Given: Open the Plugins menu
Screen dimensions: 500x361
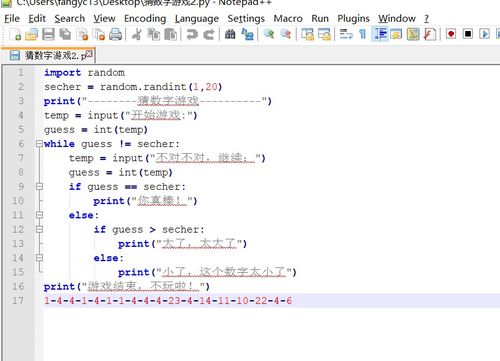Looking at the screenshot, I should tap(353, 18).
